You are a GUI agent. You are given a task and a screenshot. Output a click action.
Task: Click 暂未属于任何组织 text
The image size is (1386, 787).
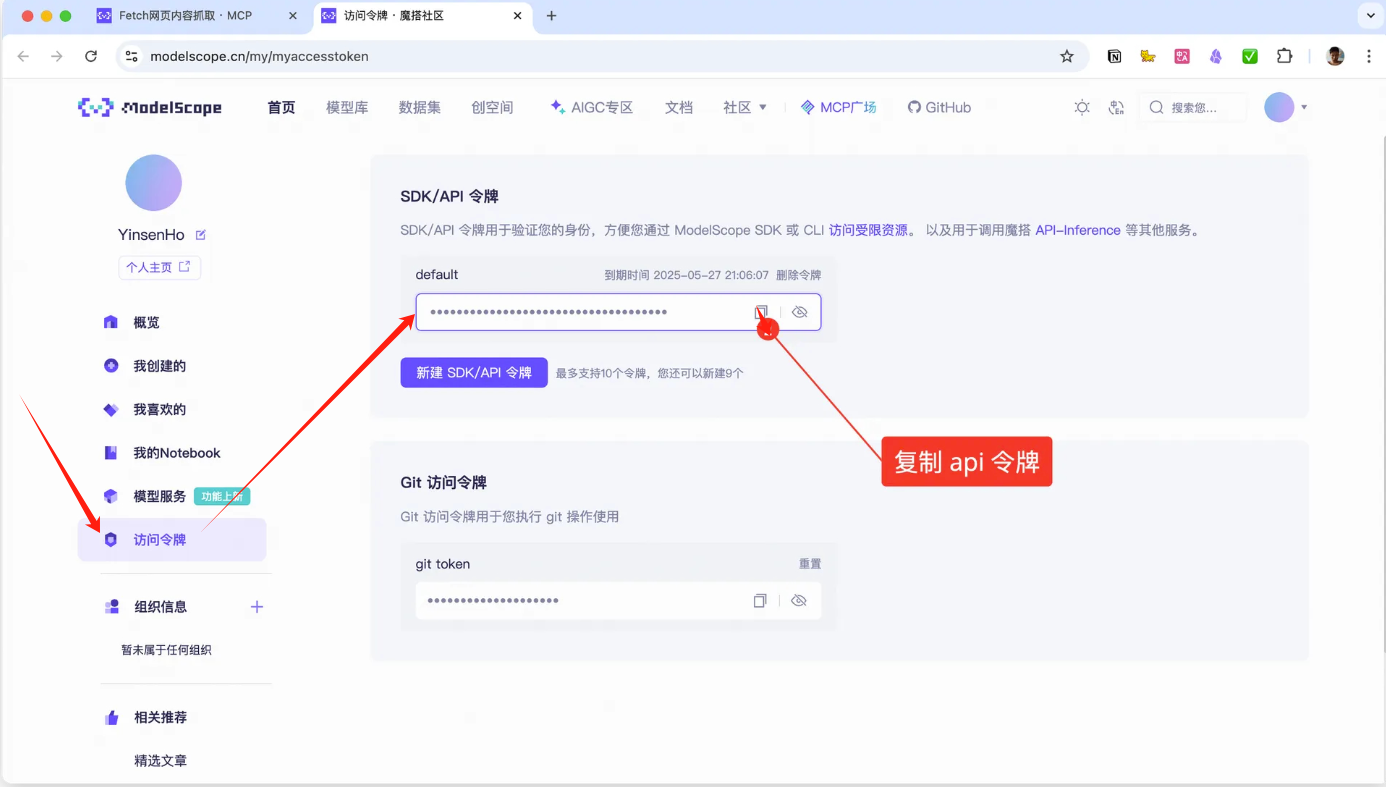click(x=166, y=650)
